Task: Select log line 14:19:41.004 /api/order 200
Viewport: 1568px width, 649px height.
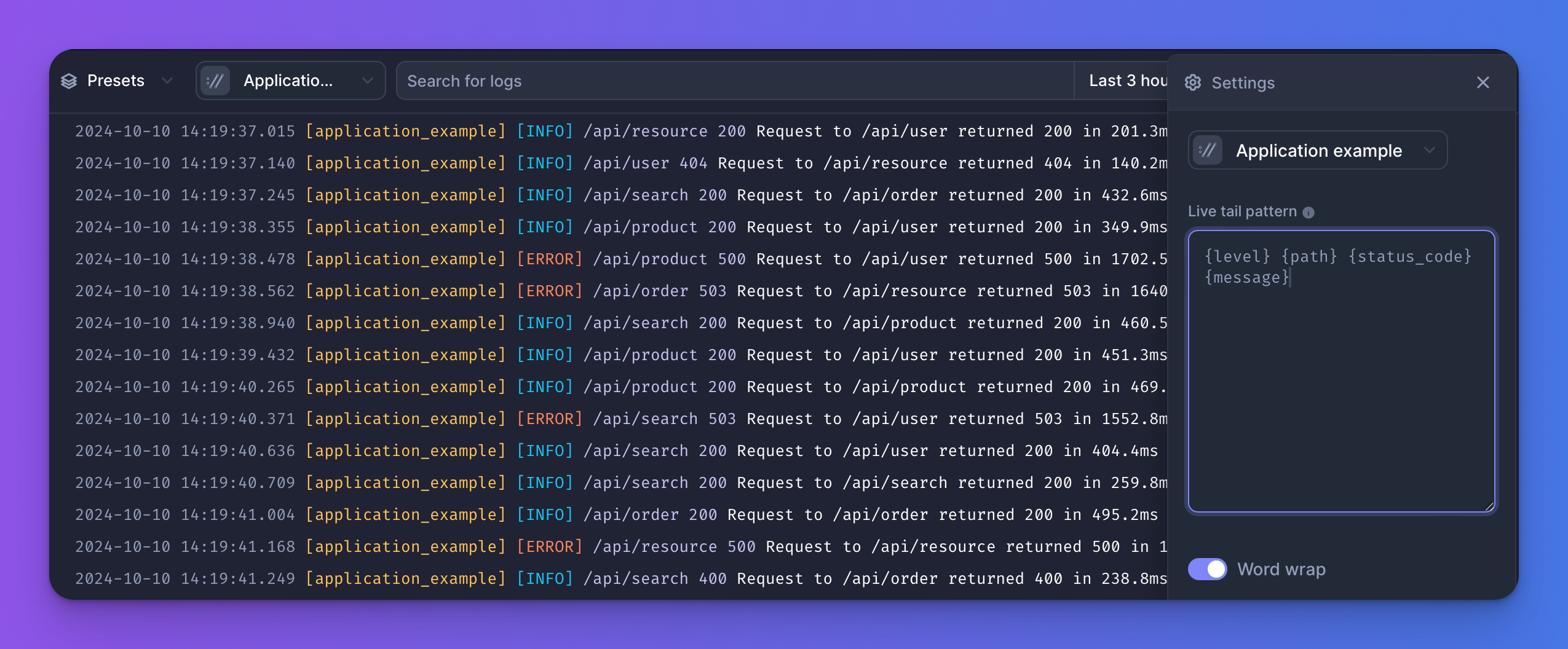Action: (x=617, y=514)
